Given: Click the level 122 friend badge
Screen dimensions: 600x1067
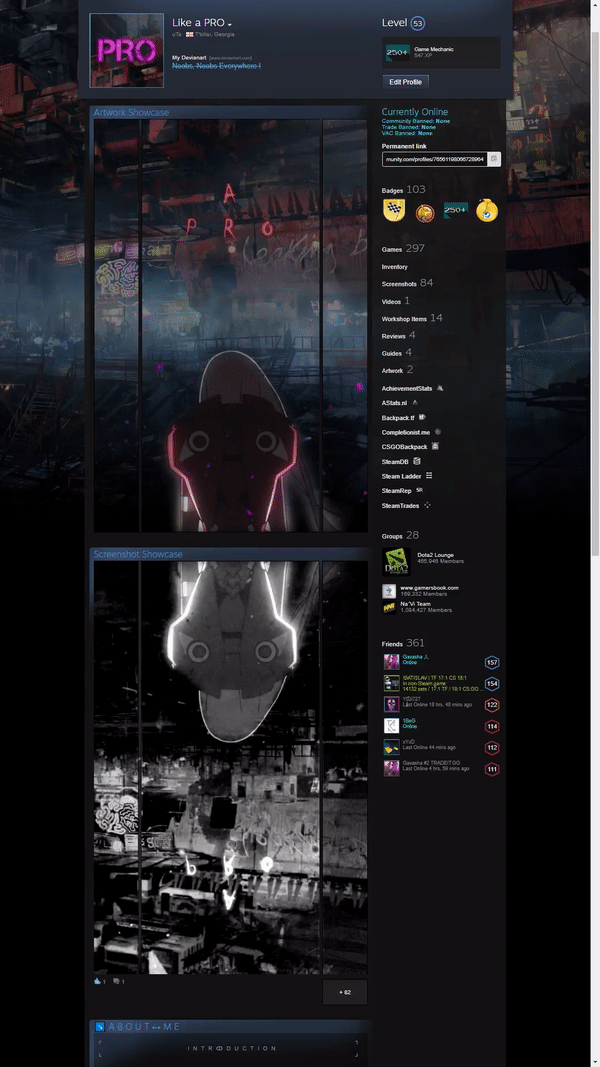Looking at the screenshot, I should [x=492, y=705].
